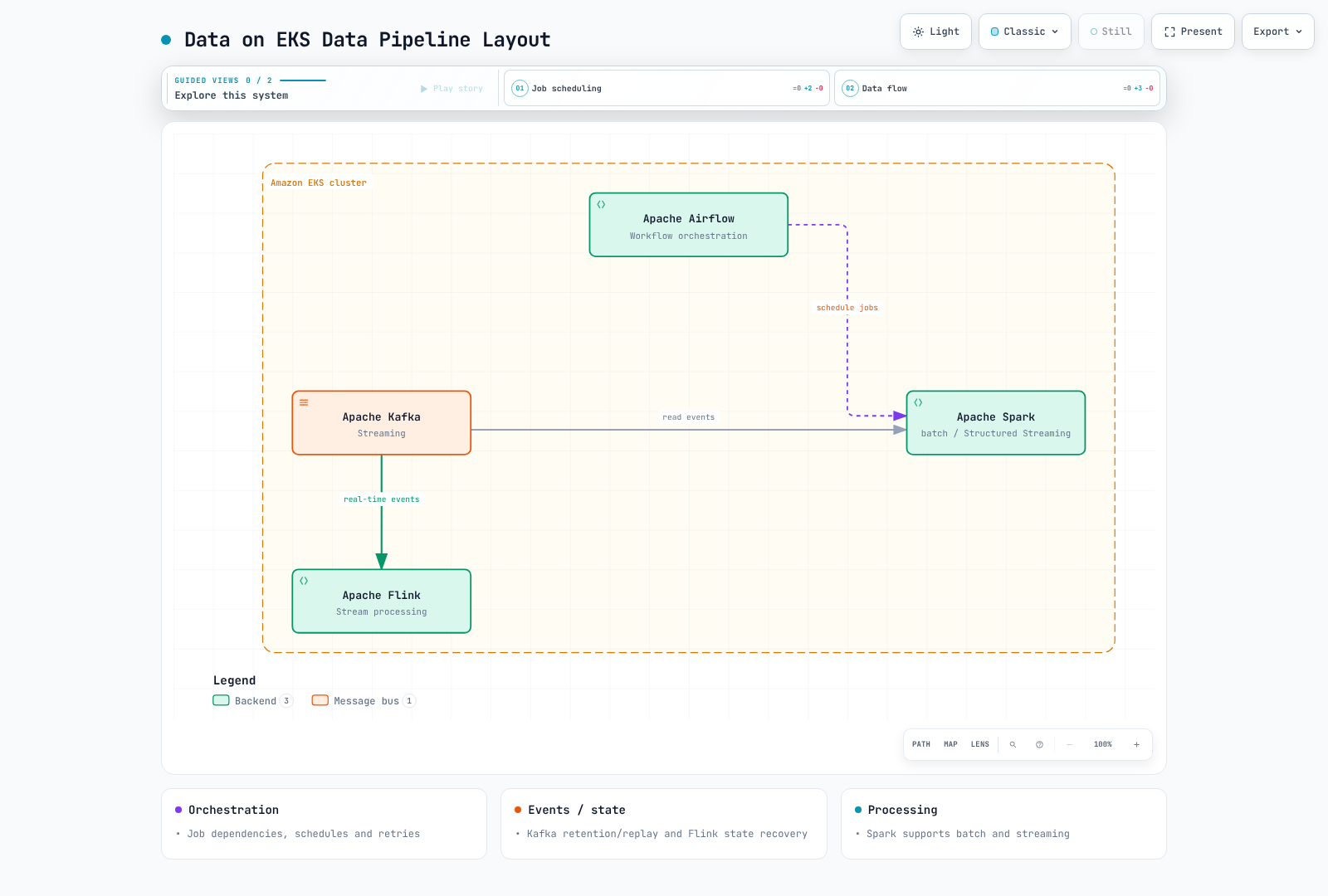Click the Amazon EKS cluster label
The width and height of the screenshot is (1328, 896).
pyautogui.click(x=319, y=183)
